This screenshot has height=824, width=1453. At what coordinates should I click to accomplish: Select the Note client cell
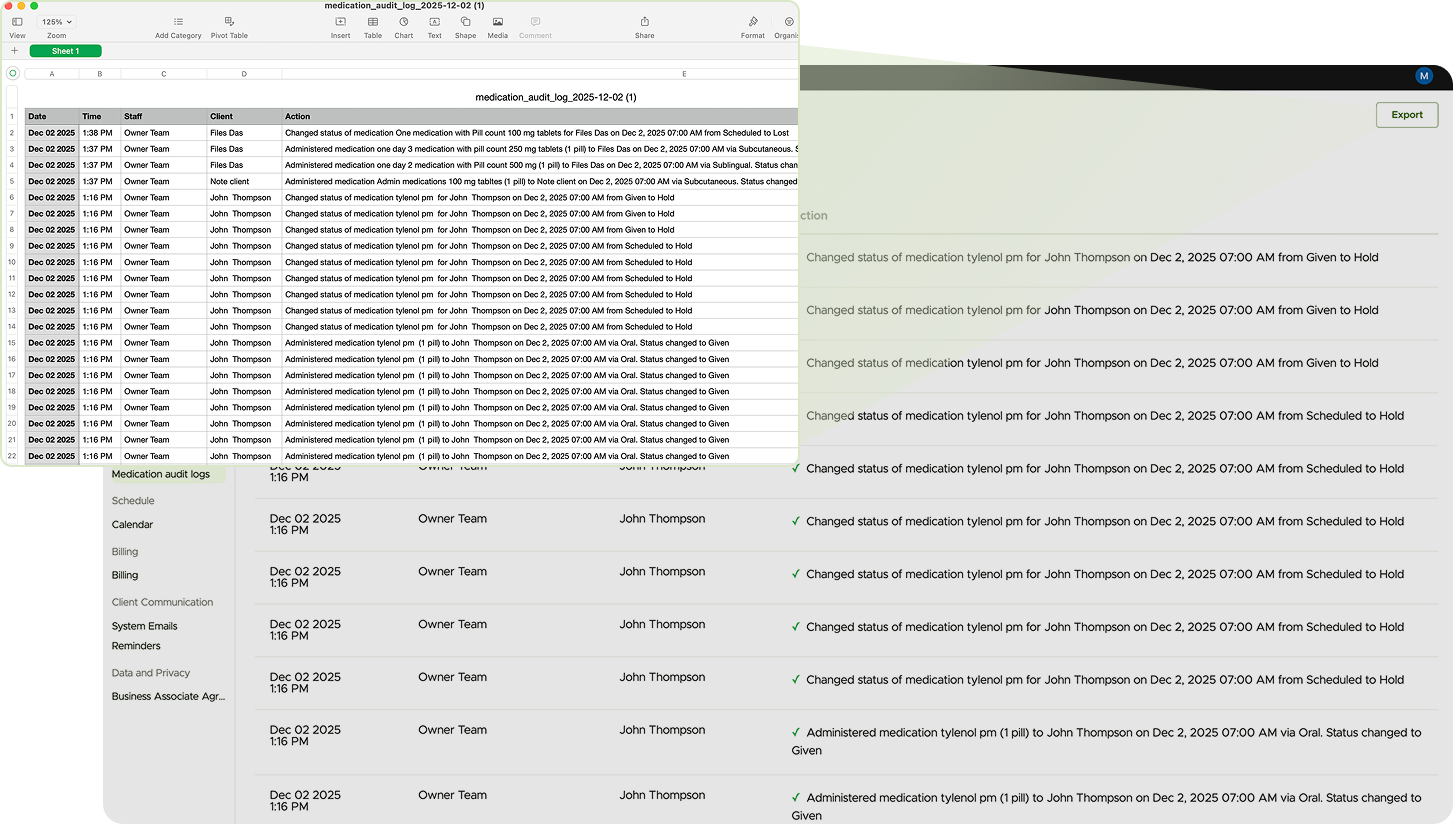coord(244,181)
